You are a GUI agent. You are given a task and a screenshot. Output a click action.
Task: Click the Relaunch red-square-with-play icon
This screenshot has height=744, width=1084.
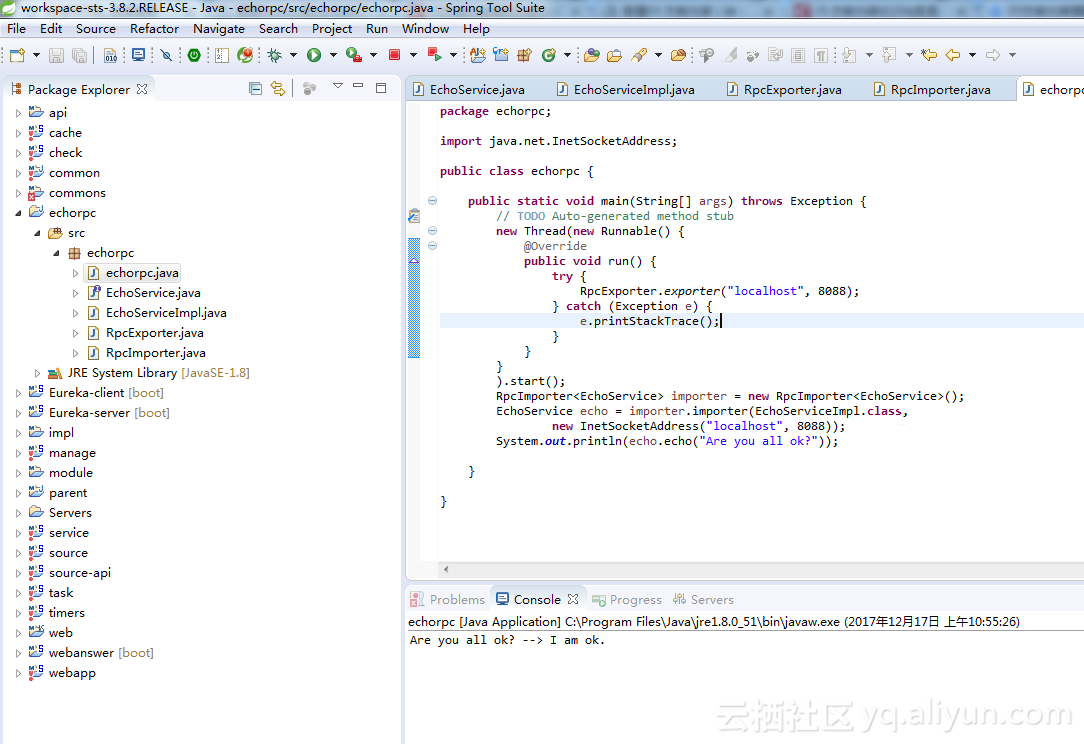point(434,55)
